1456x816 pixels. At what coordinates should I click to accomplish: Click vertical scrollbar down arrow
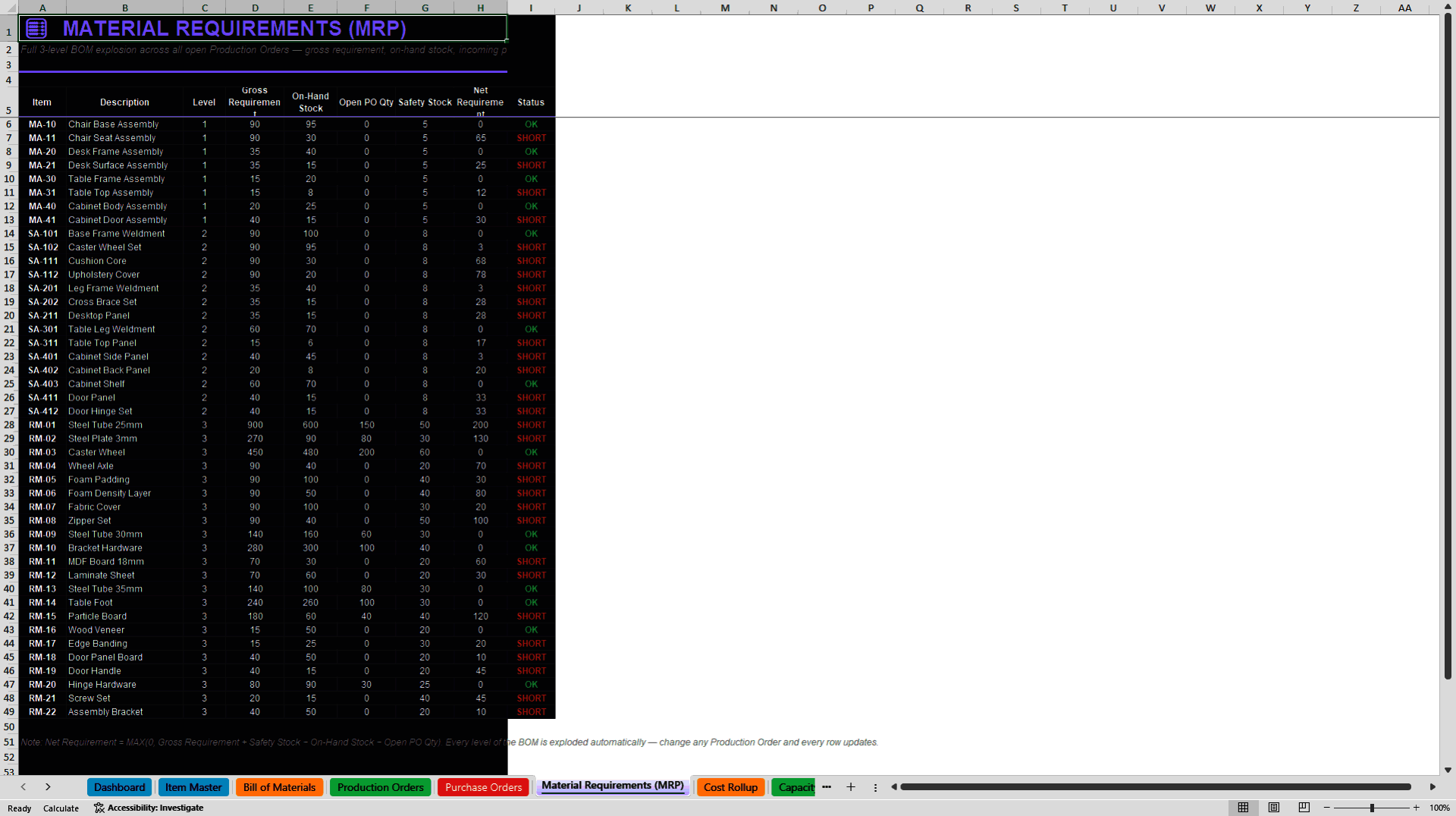[1448, 770]
